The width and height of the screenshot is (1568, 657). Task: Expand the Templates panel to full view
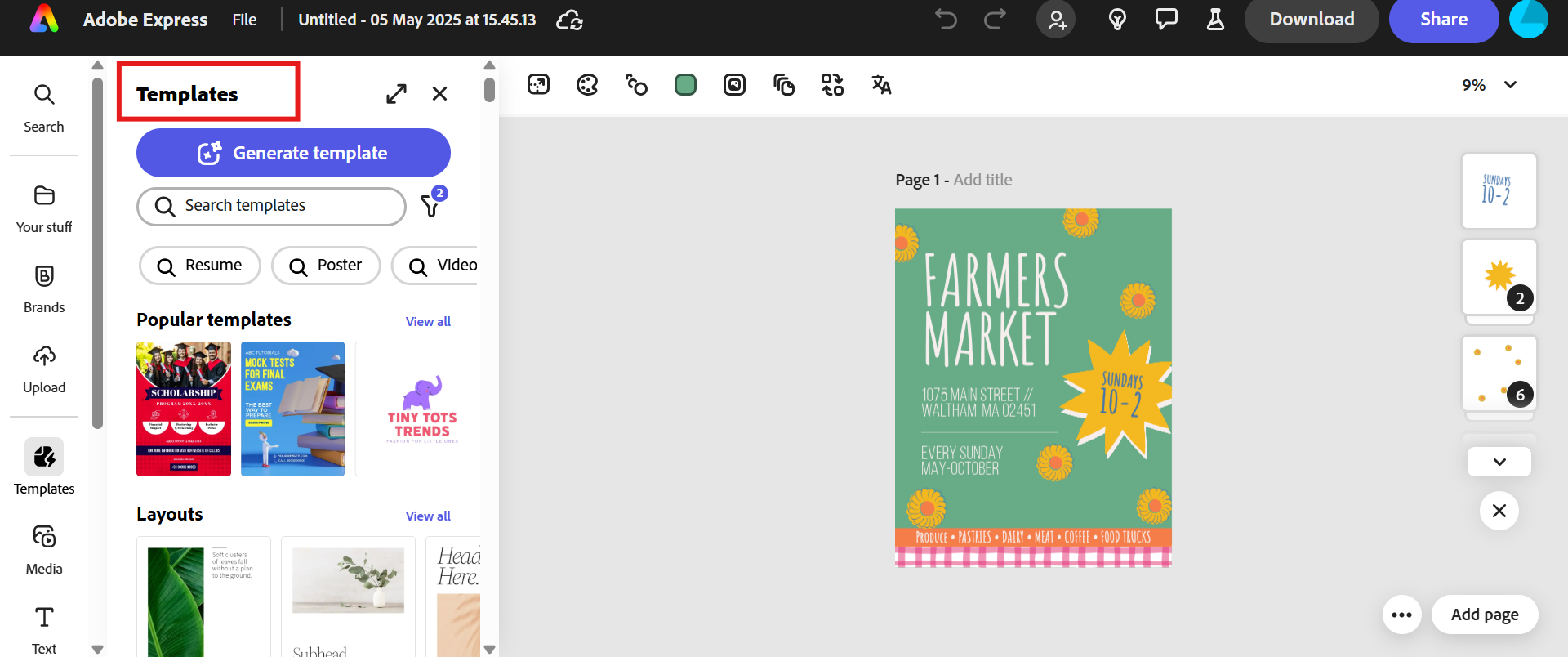coord(396,94)
